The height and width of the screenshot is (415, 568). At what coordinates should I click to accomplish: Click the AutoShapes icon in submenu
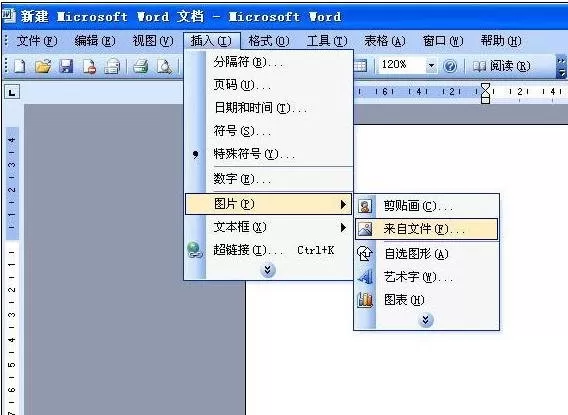coord(365,253)
